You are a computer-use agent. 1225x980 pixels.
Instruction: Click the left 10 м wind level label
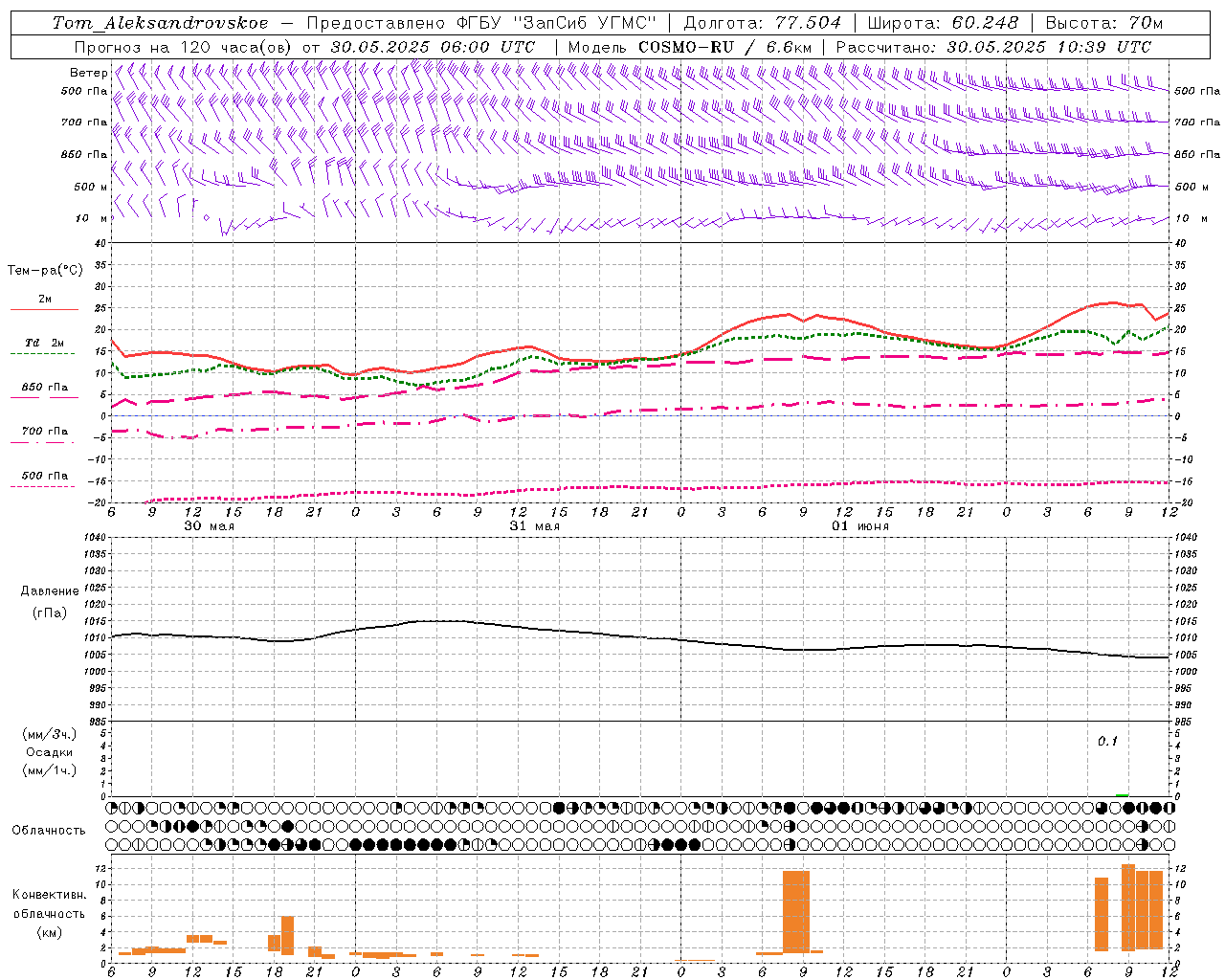pos(92,218)
